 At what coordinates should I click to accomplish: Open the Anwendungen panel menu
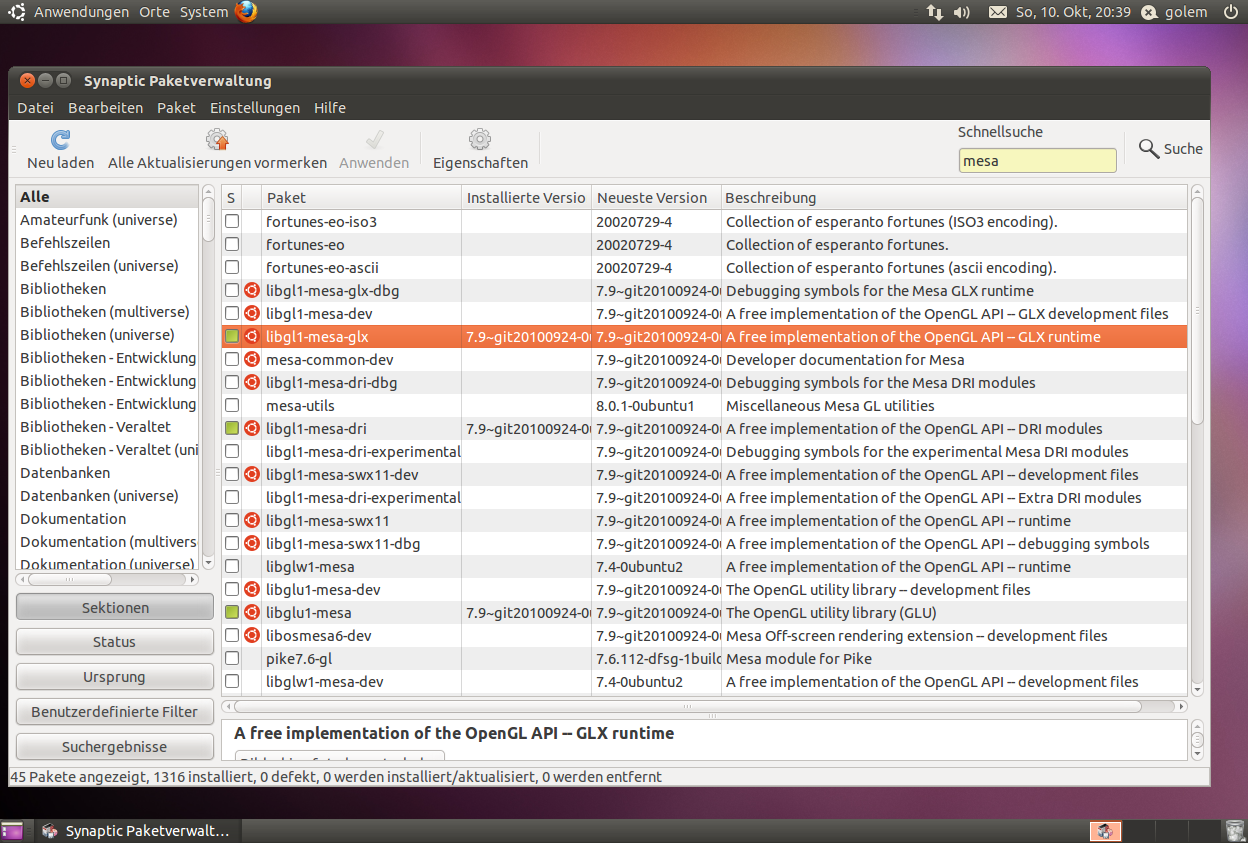(x=81, y=12)
